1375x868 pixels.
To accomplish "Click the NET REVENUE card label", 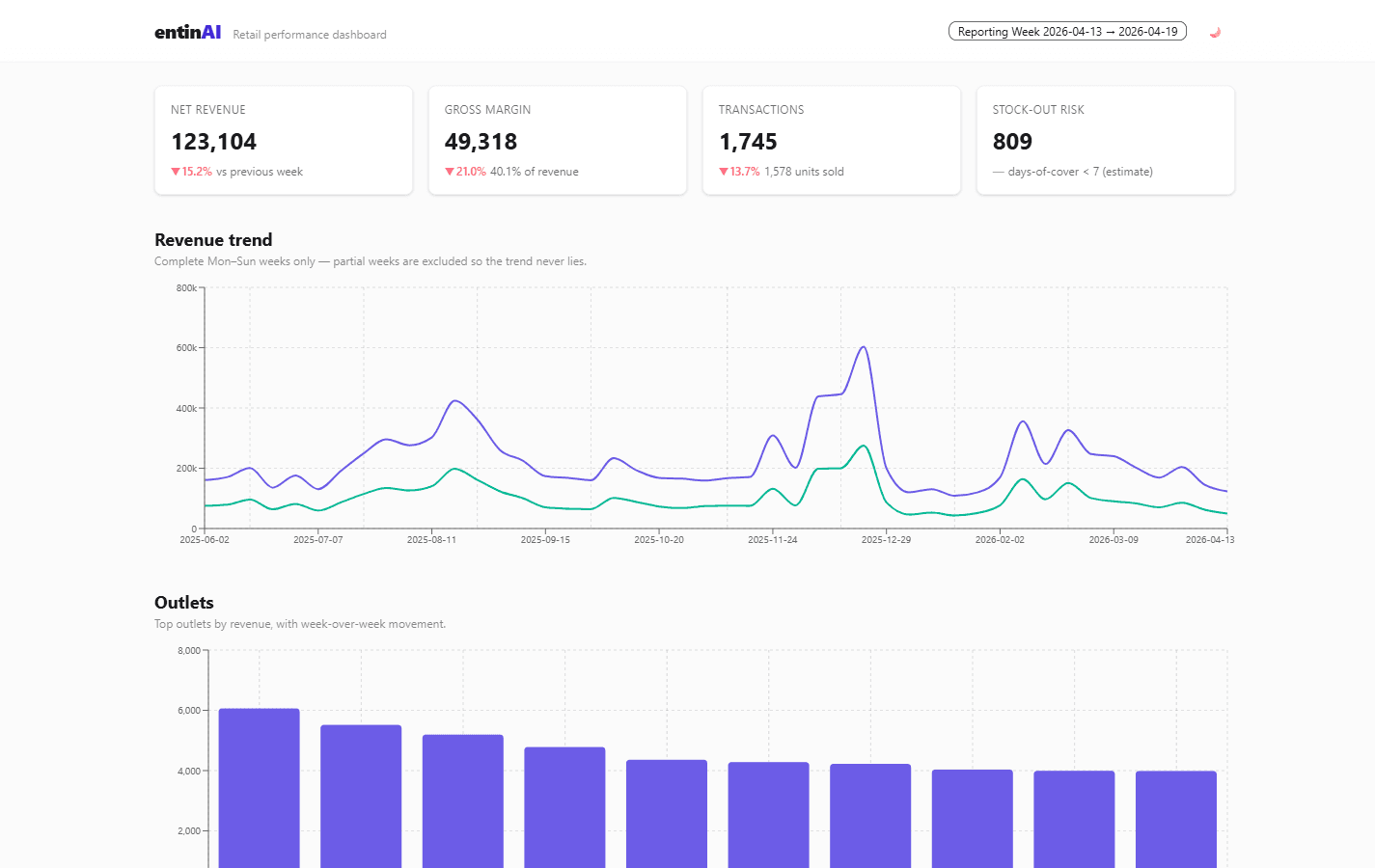I will click(208, 110).
